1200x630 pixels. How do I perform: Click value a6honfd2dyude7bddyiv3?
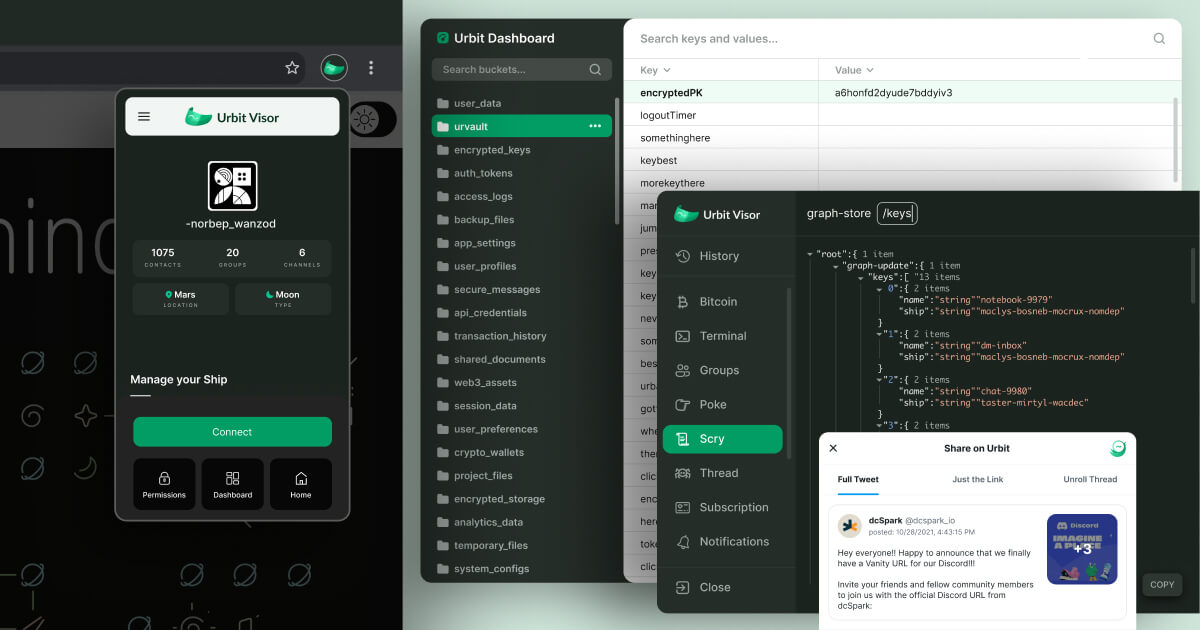[x=893, y=93]
